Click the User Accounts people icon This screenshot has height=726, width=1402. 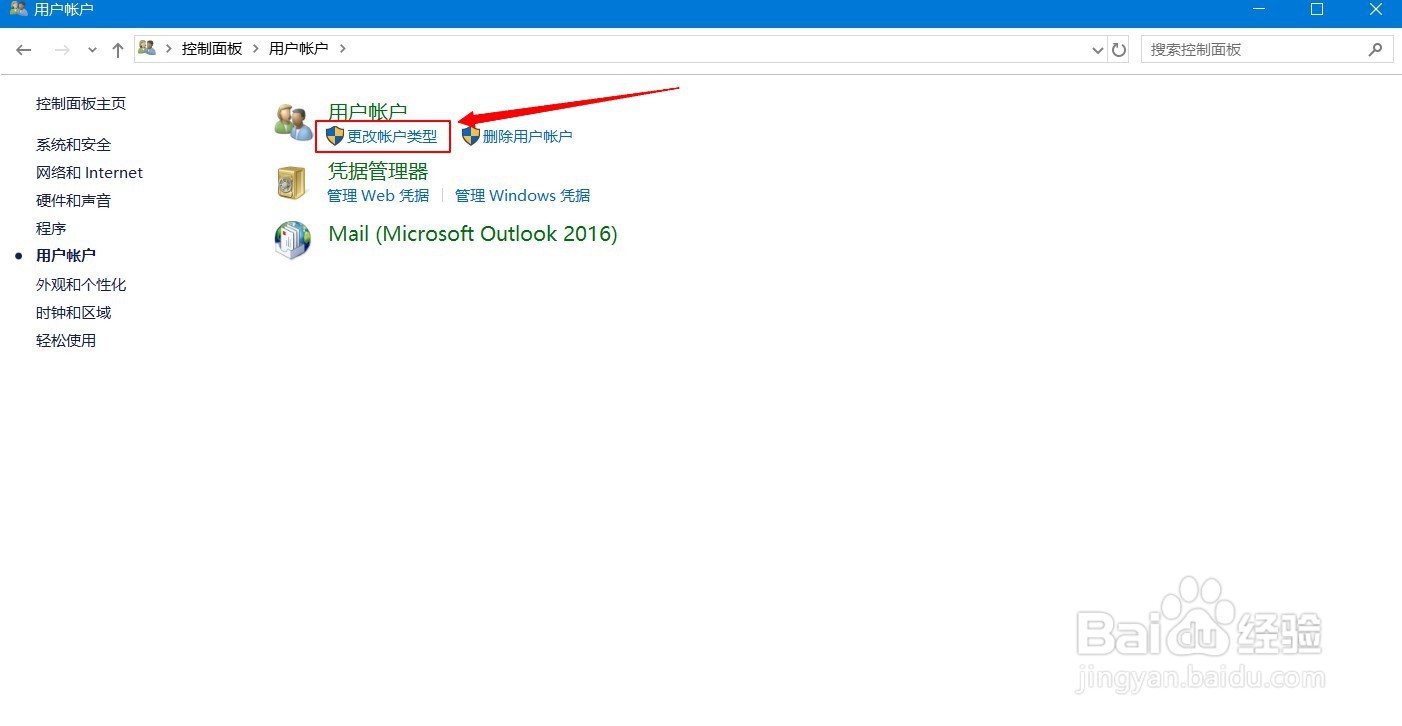(x=294, y=122)
